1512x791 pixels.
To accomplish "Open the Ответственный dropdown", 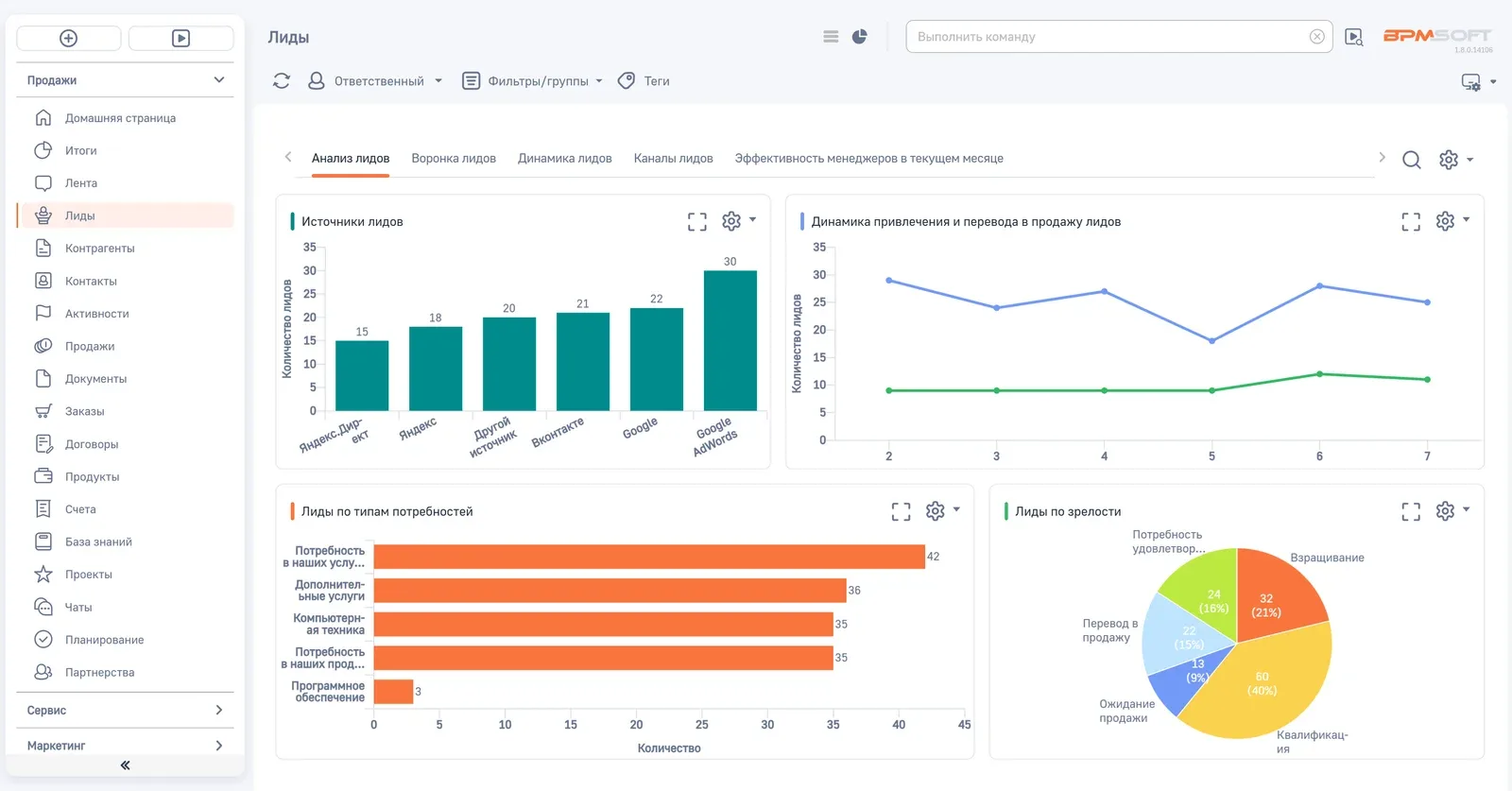I will 375,81.
